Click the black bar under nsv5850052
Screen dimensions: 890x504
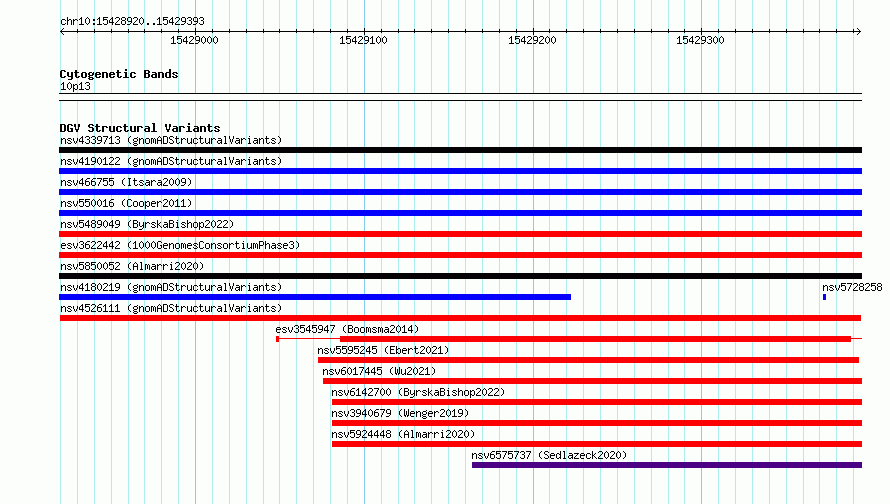[x=460, y=276]
